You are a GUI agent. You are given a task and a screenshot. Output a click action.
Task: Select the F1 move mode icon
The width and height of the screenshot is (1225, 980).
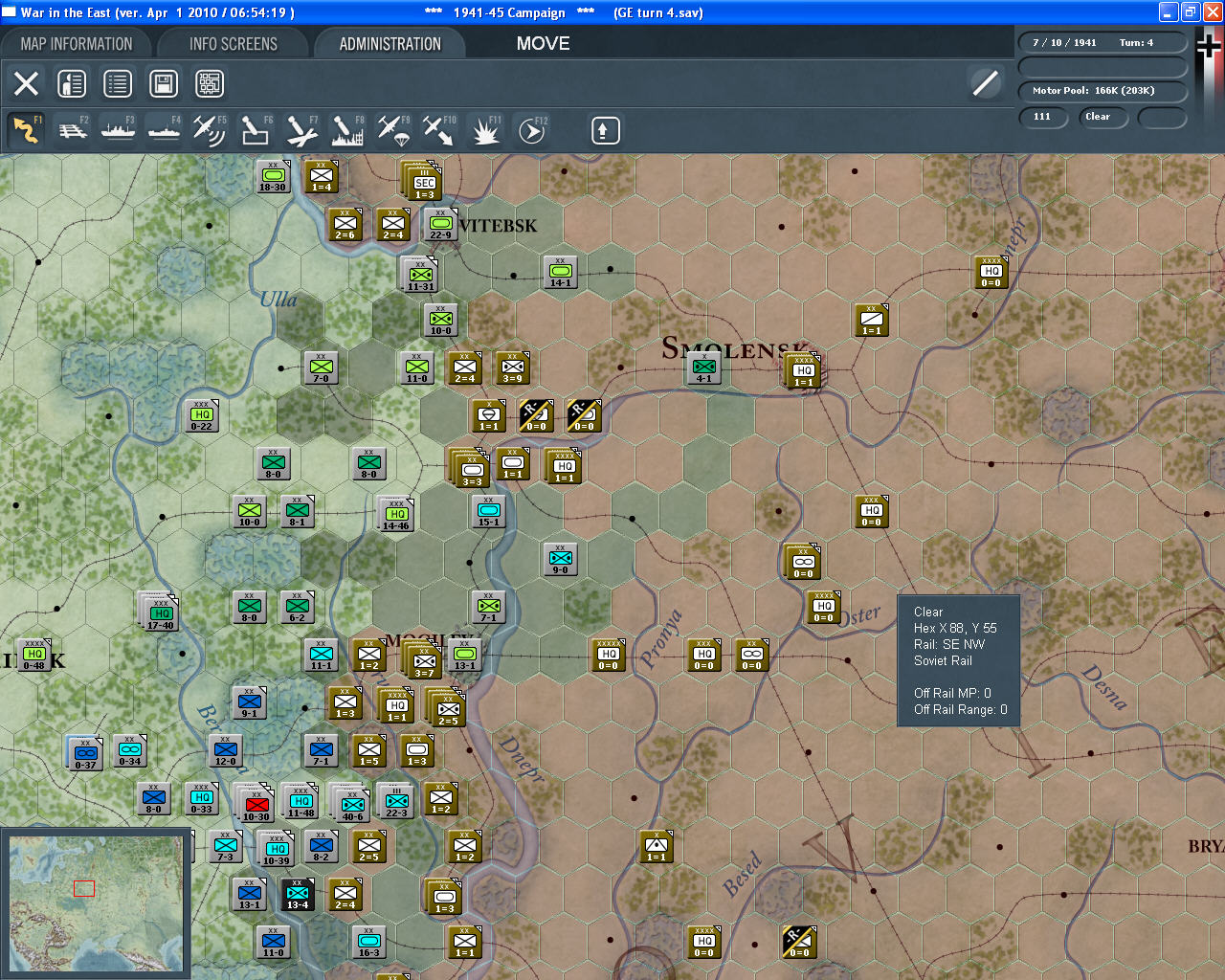[x=26, y=130]
